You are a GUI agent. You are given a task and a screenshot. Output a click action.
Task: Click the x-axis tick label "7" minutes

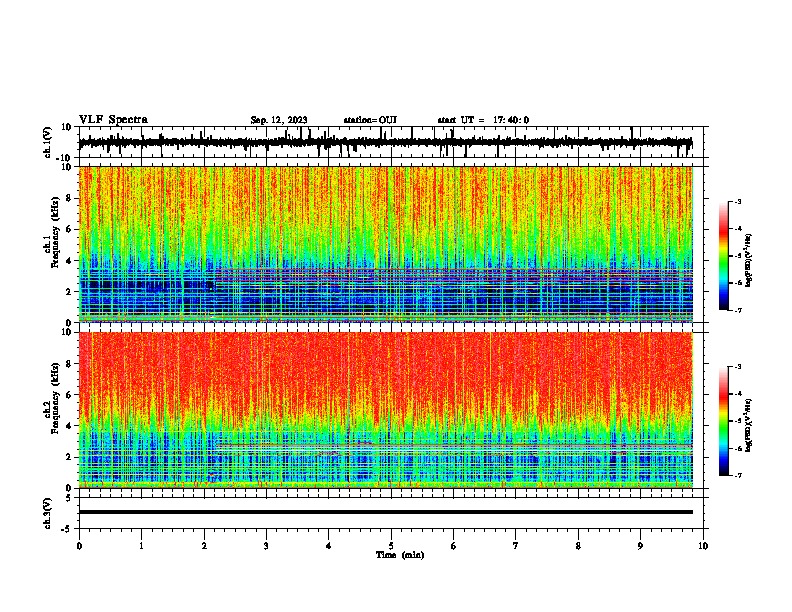tap(516, 546)
